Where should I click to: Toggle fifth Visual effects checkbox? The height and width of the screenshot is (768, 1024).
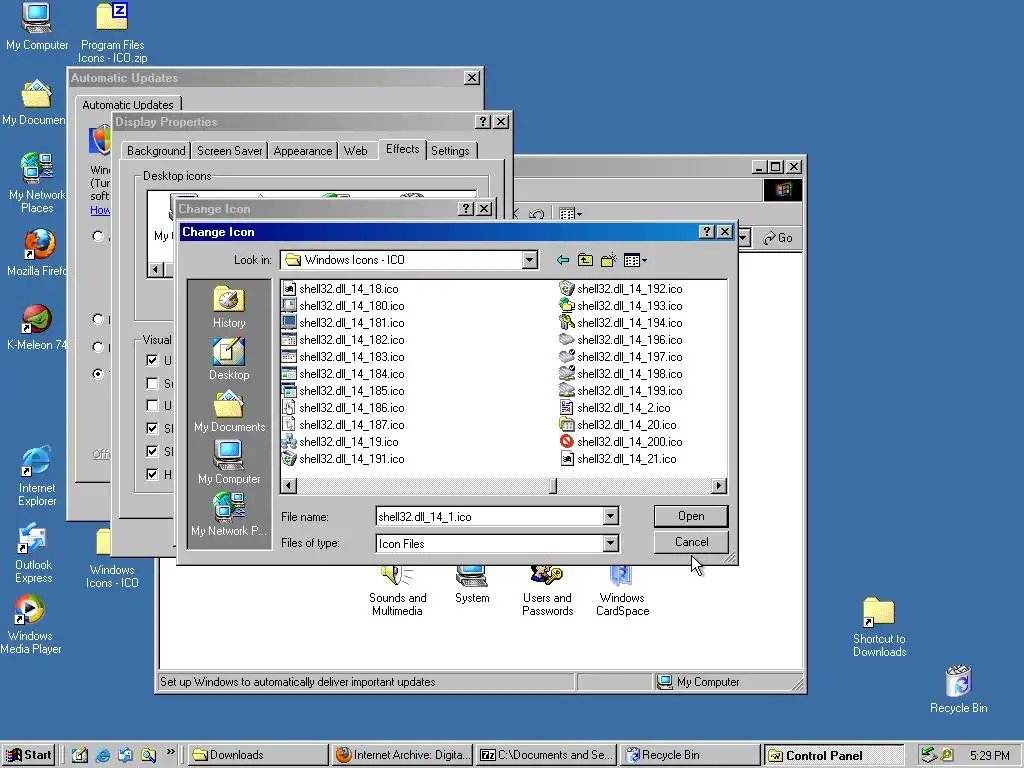(152, 451)
